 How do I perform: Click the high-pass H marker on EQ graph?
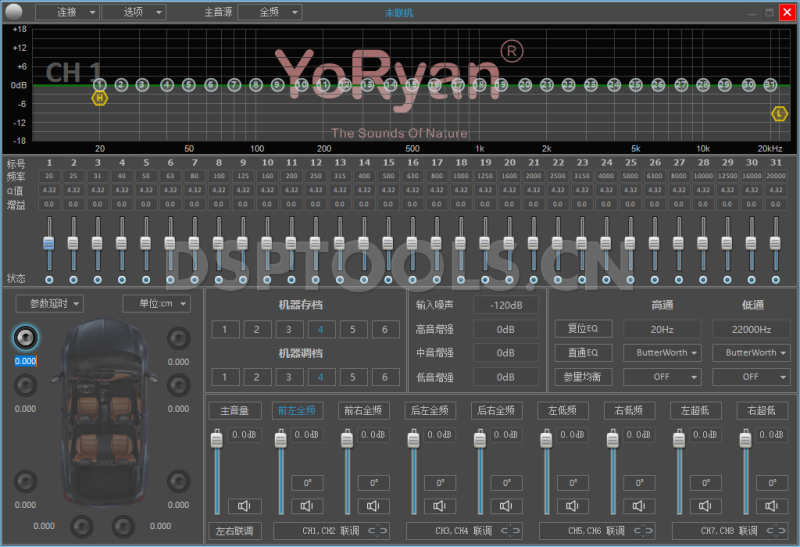tap(99, 98)
